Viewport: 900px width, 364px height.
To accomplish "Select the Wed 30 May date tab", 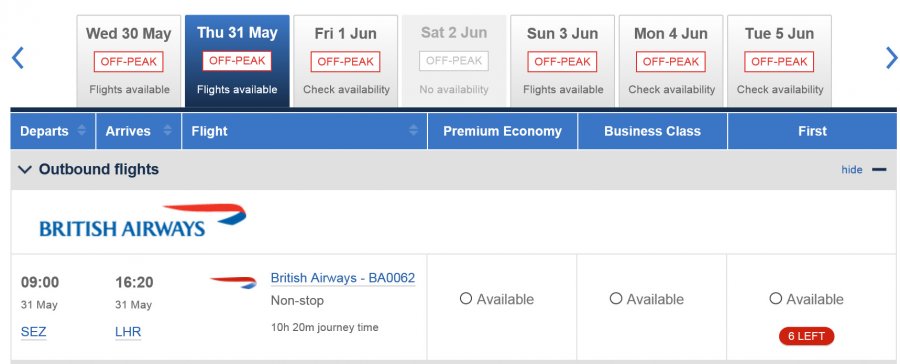I will (129, 61).
